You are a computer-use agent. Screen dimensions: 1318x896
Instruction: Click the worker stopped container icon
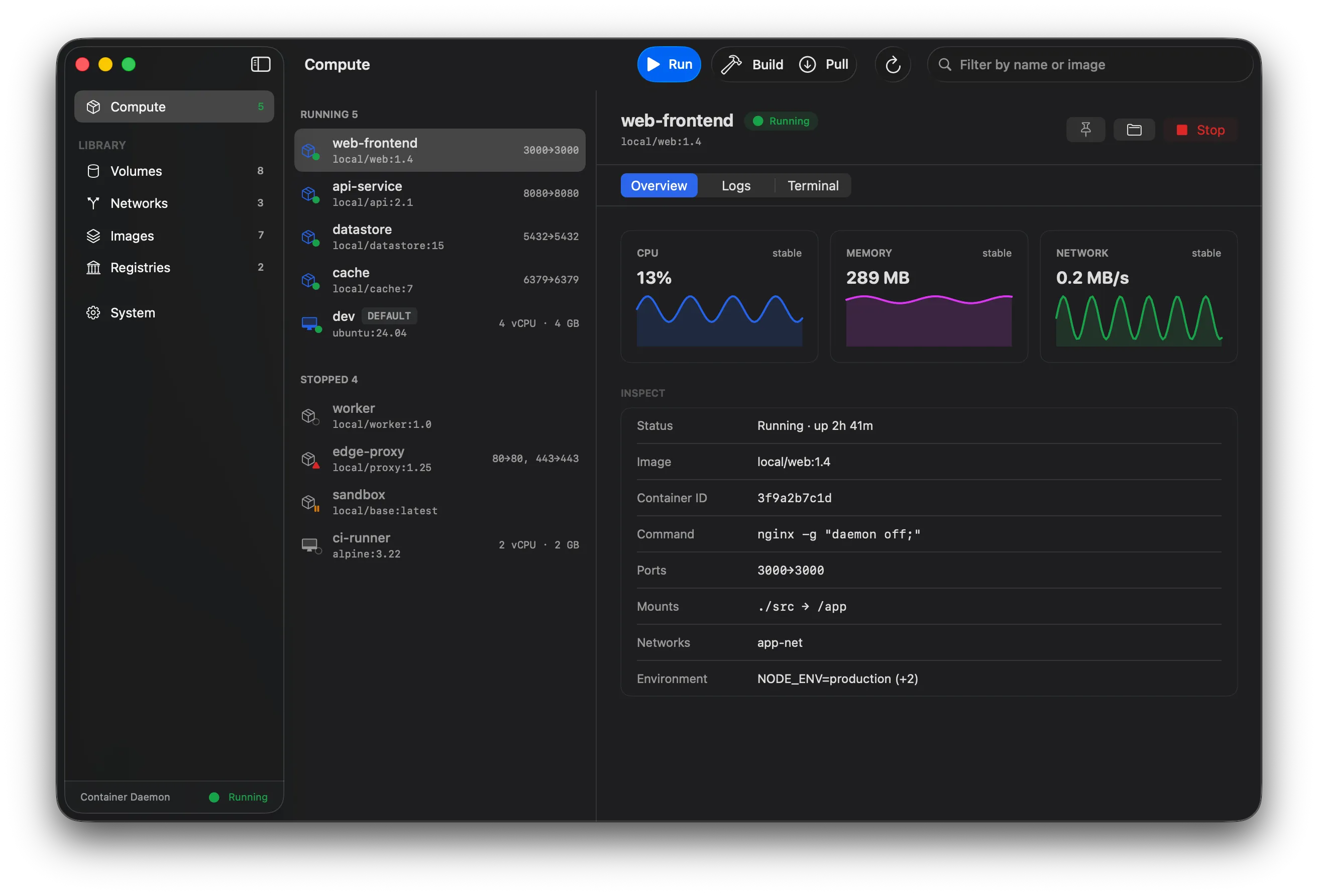(309, 416)
